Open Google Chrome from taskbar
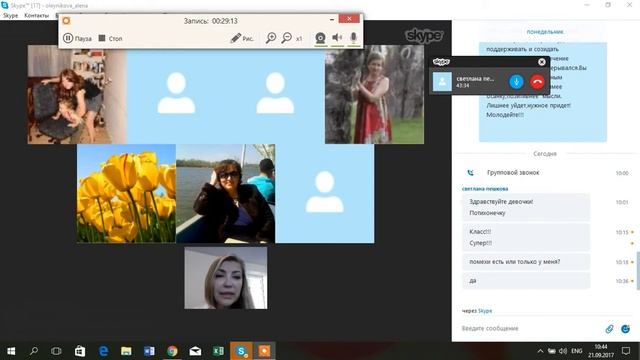Screen dimensions: 640x360 coord(172,351)
